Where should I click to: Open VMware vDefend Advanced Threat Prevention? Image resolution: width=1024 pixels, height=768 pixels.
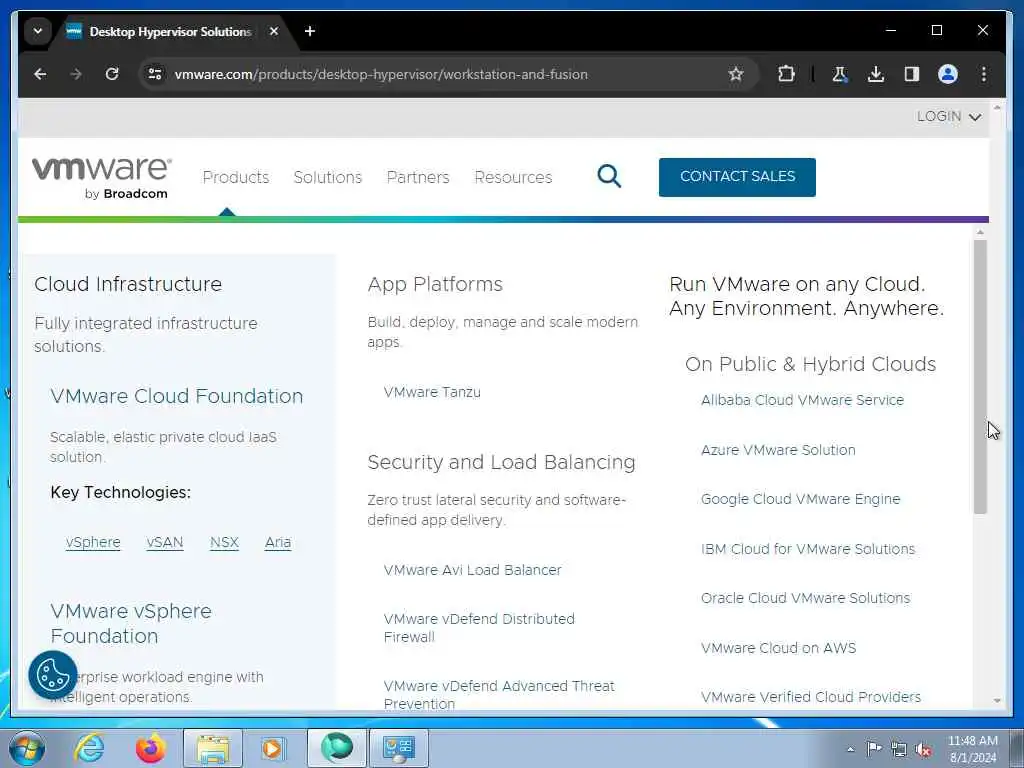click(499, 694)
